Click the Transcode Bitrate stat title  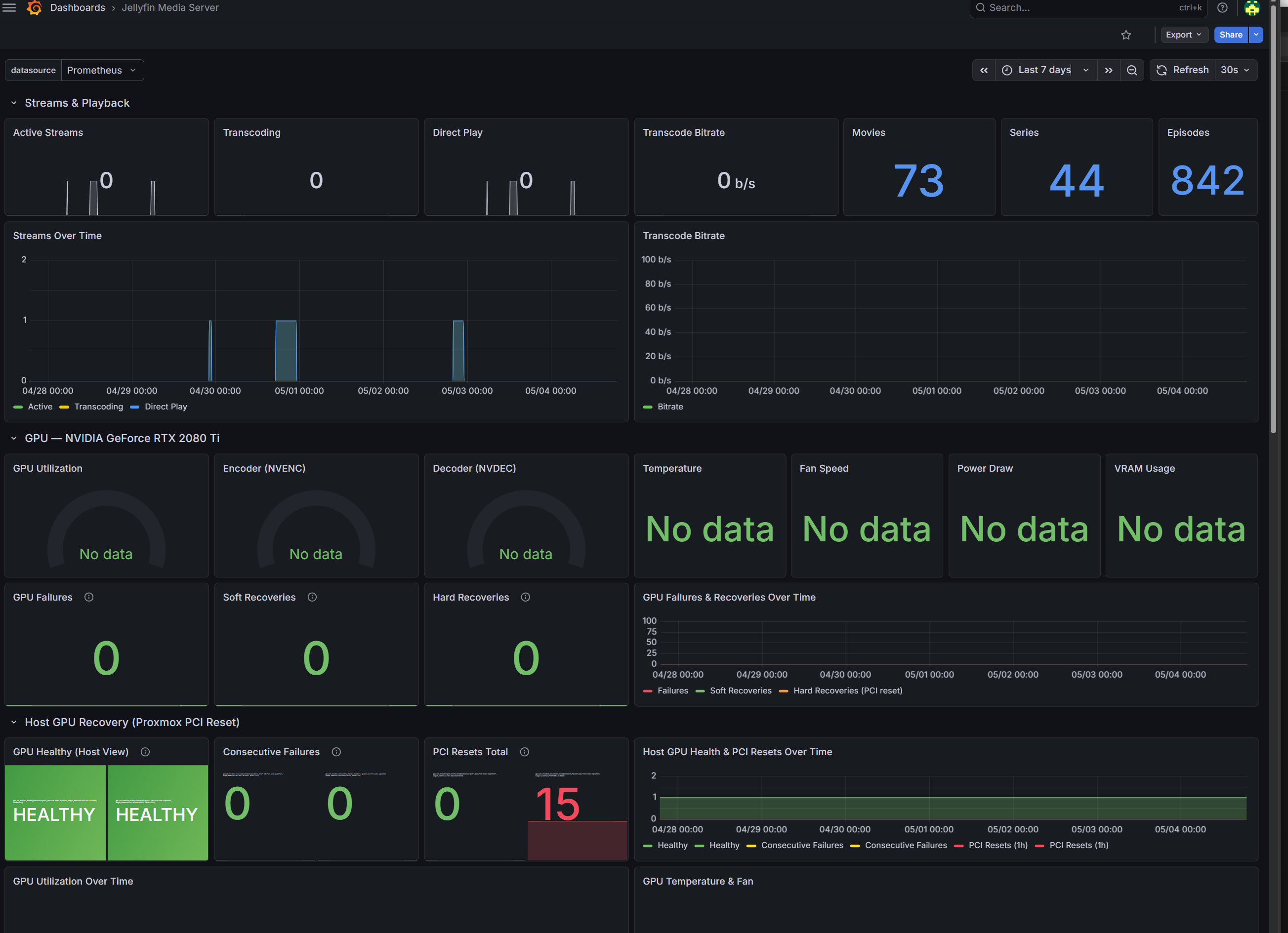(683, 132)
